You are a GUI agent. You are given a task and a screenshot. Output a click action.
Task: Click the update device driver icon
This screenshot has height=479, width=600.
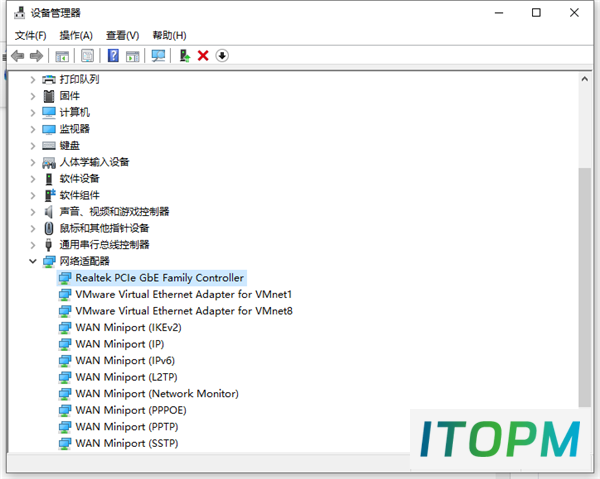click(x=185, y=56)
